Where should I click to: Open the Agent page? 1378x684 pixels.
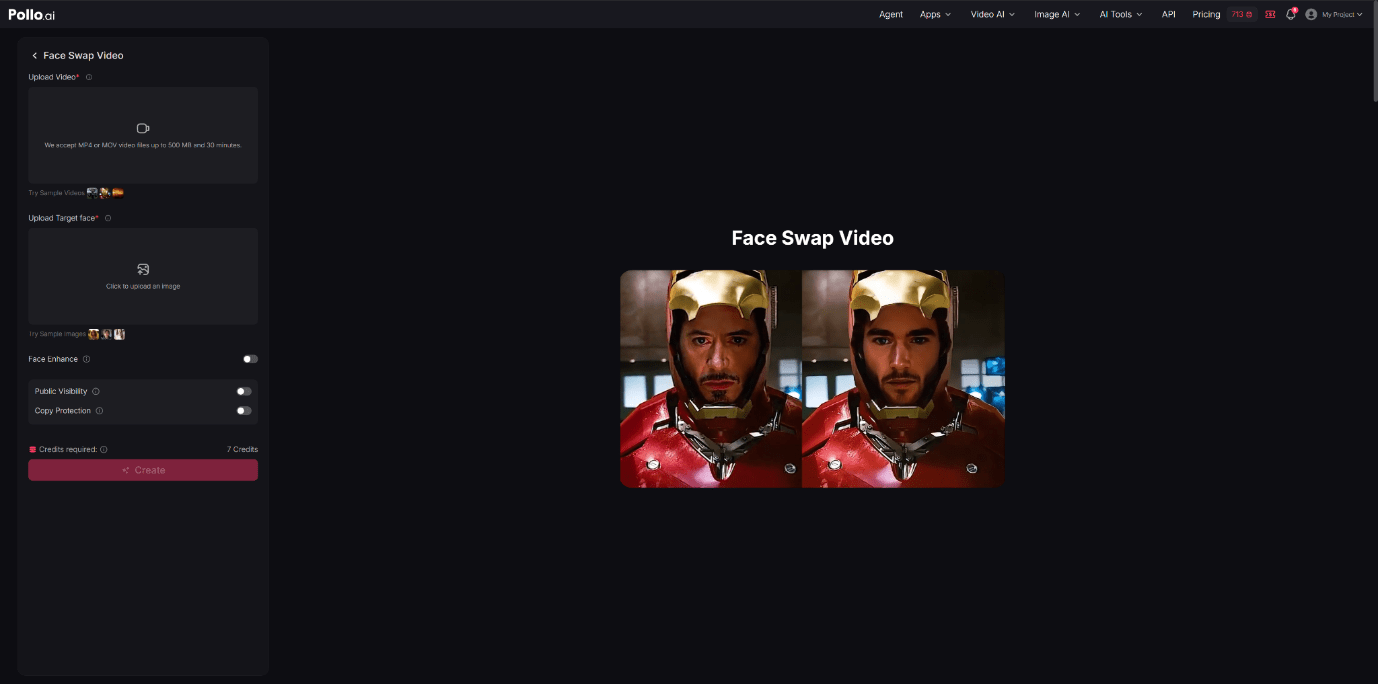coord(891,14)
